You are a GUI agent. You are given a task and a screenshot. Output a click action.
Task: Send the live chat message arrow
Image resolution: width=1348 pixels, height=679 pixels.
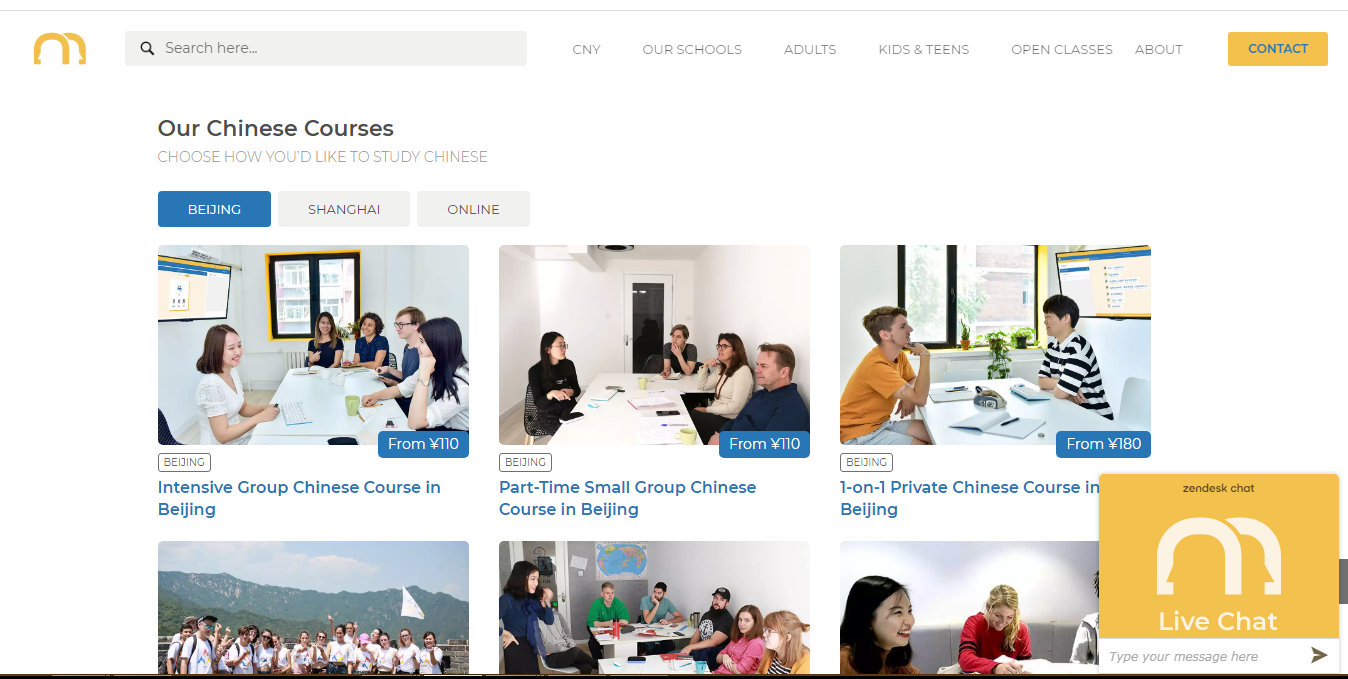tap(1319, 655)
